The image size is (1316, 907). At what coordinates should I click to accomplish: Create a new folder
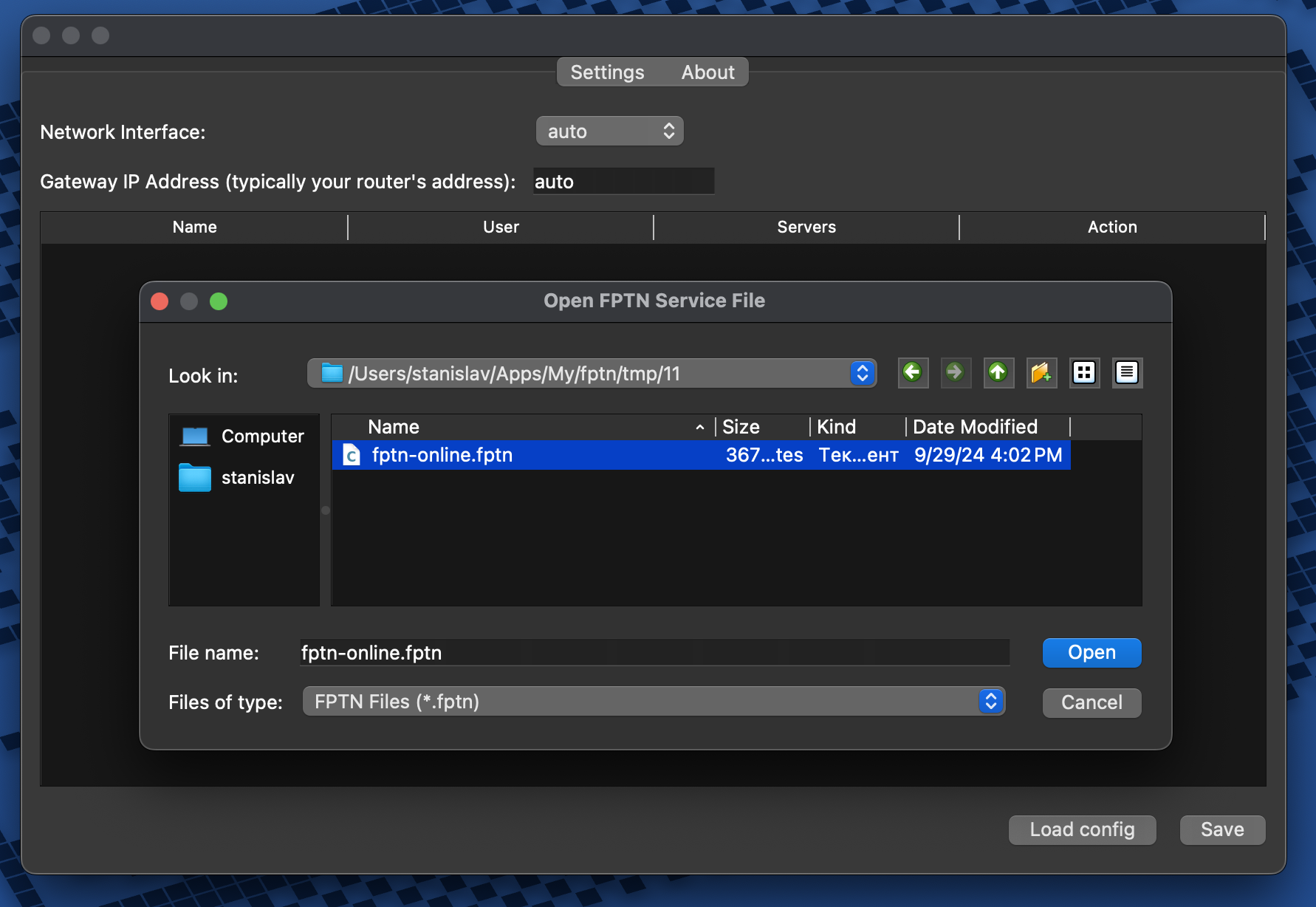click(x=1041, y=372)
